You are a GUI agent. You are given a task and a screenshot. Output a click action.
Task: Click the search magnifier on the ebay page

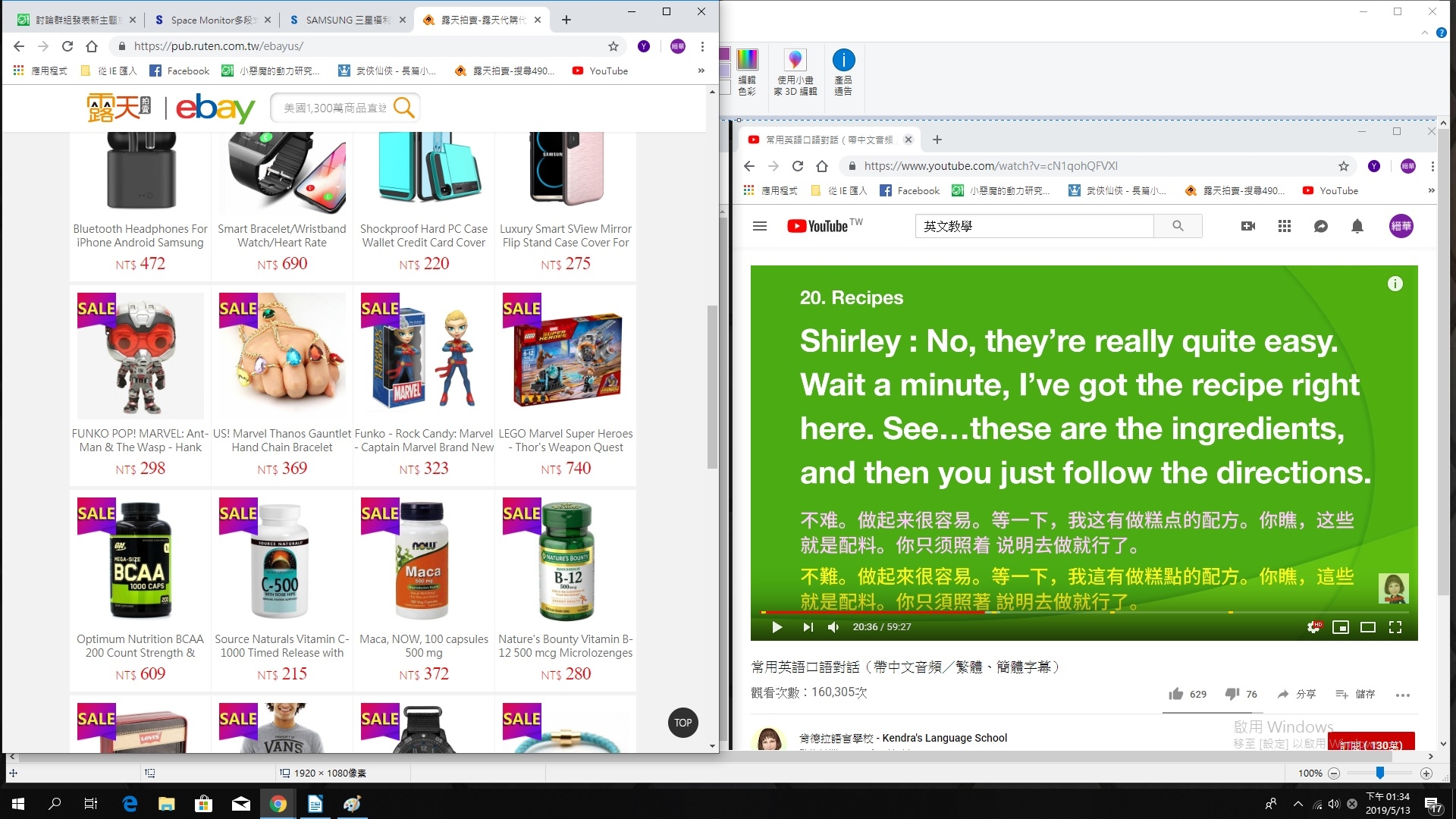coord(404,108)
